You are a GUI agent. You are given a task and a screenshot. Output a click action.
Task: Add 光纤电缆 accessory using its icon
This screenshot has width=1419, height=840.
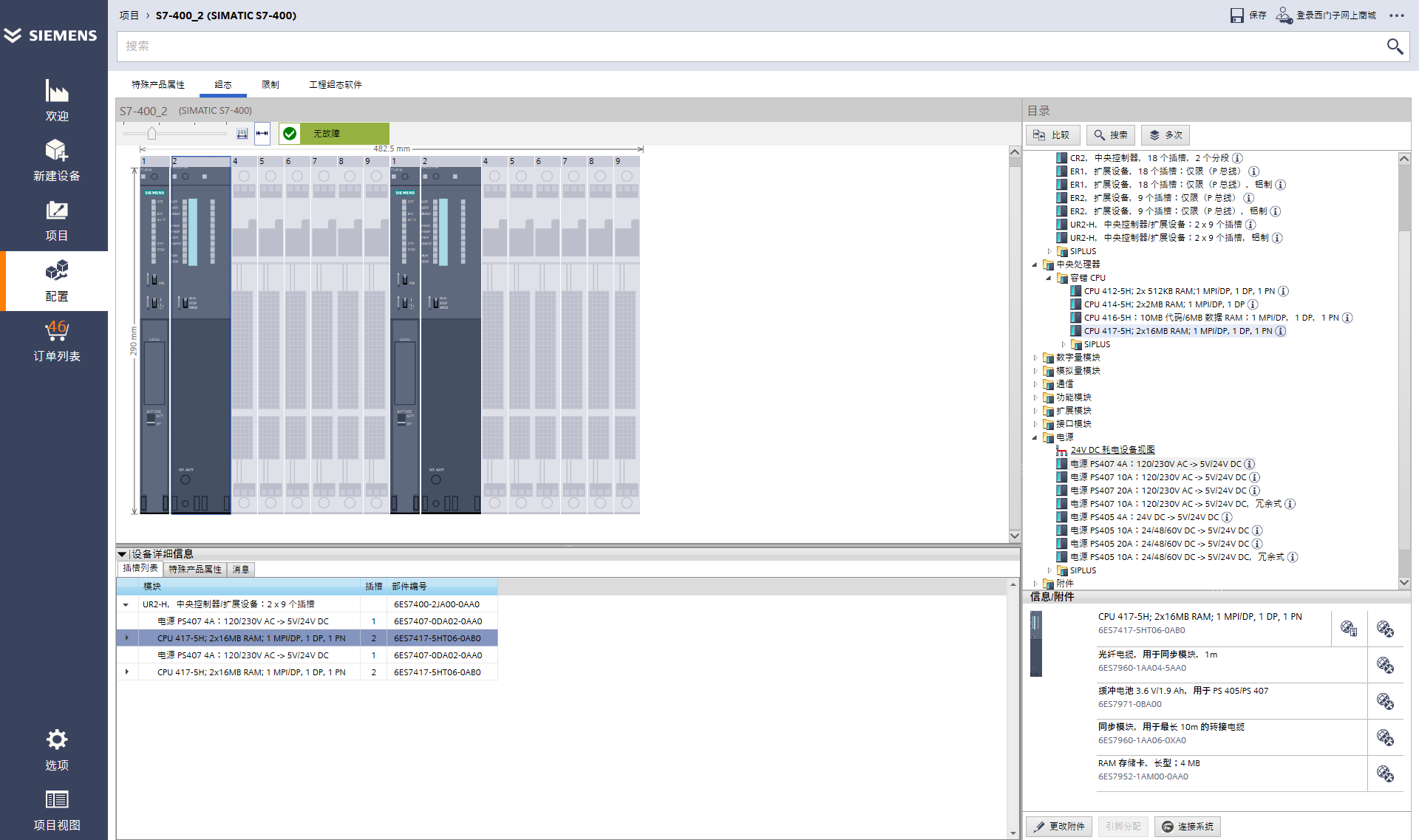pyautogui.click(x=1384, y=665)
